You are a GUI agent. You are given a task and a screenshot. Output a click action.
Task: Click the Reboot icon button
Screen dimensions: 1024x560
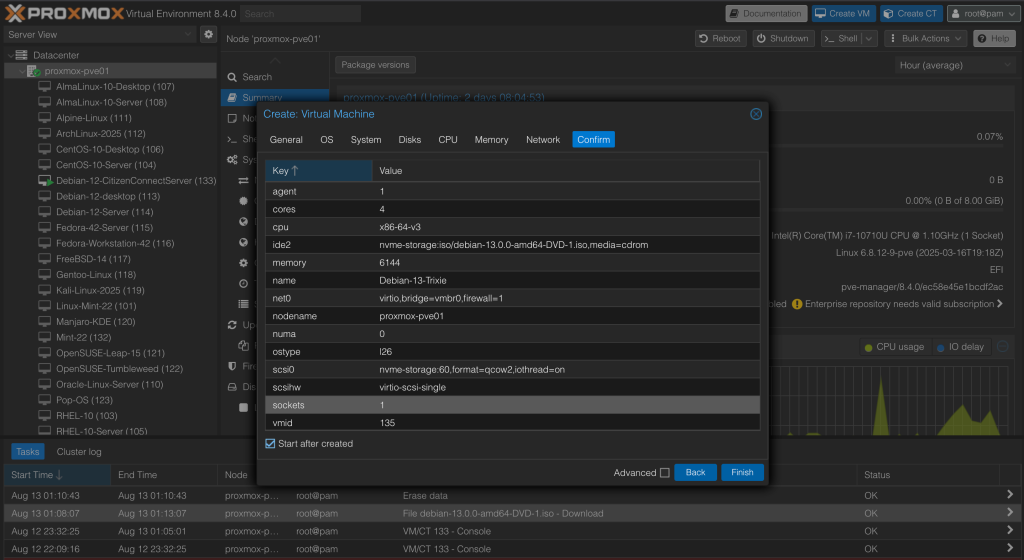[703, 39]
